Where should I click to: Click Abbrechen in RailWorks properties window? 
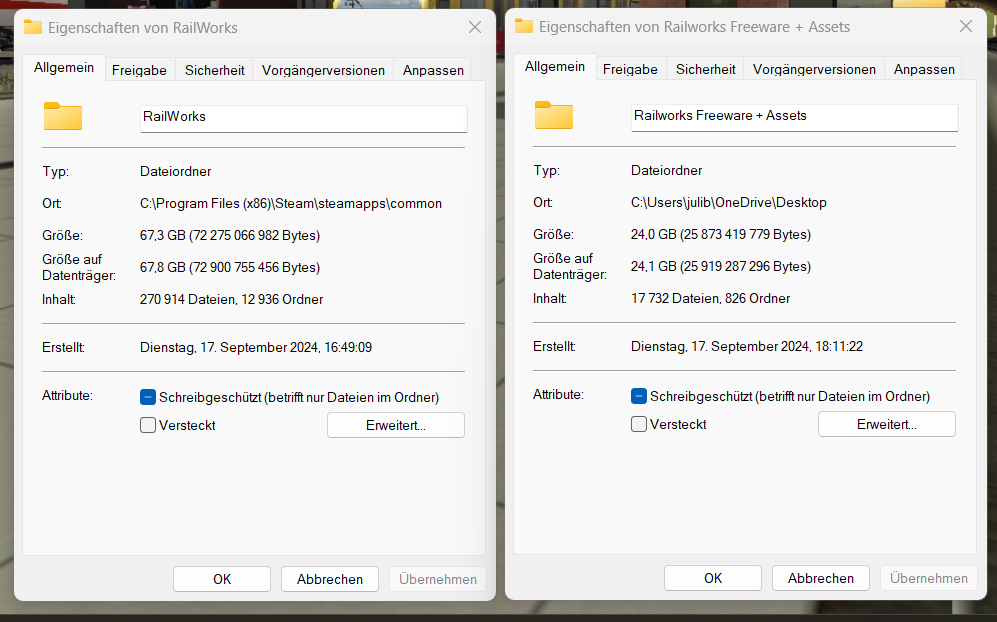(330, 579)
